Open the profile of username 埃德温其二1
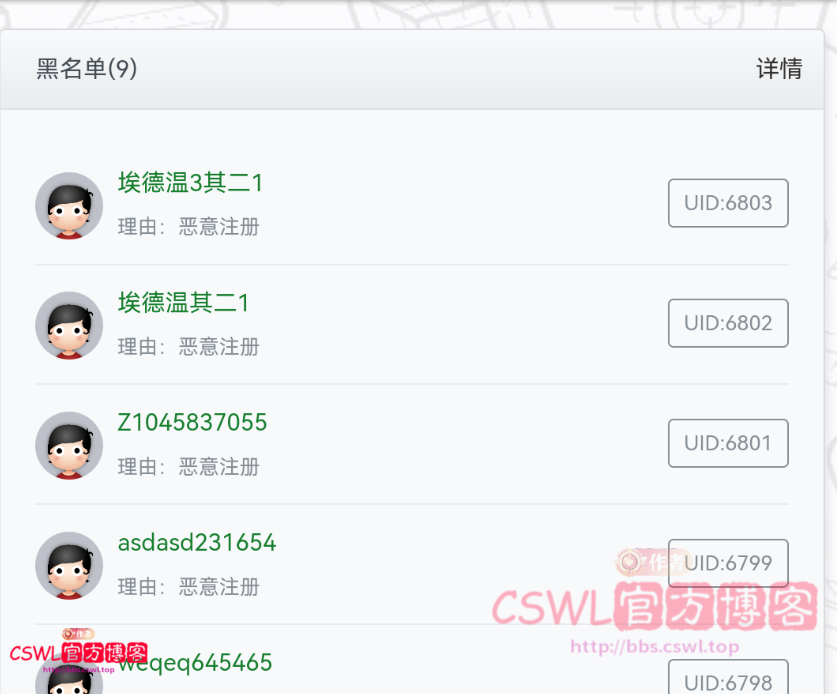This screenshot has height=694, width=837. [183, 303]
